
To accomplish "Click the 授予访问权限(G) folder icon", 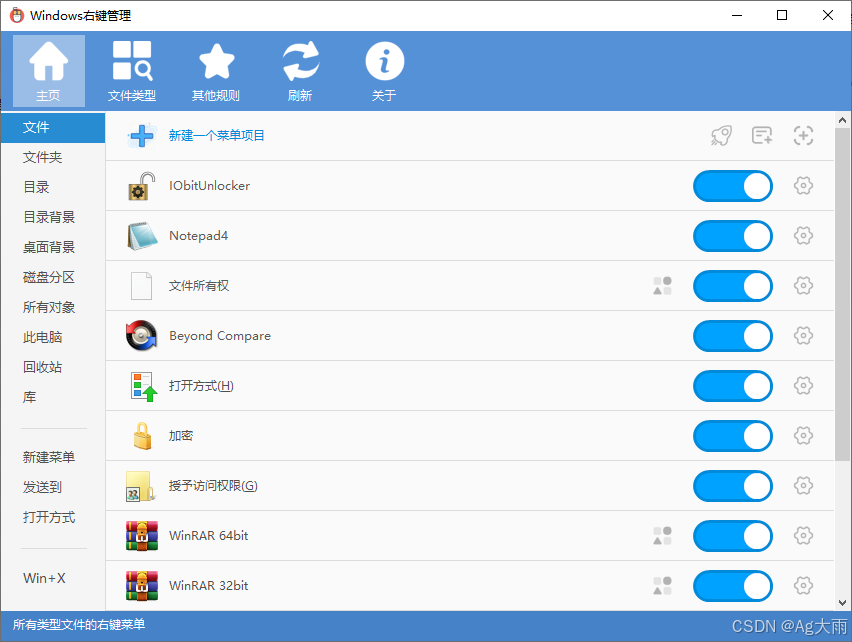I will 140,486.
